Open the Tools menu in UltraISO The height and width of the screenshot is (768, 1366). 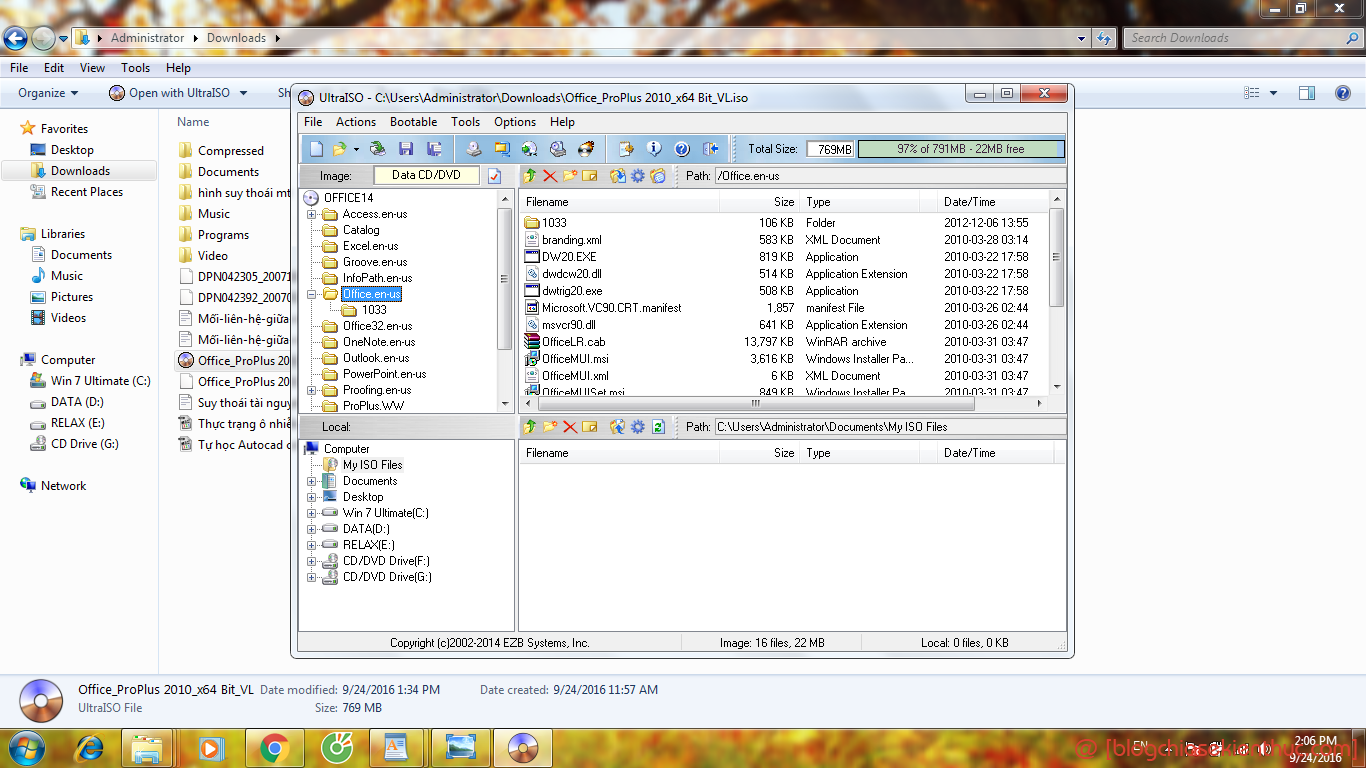click(x=465, y=122)
